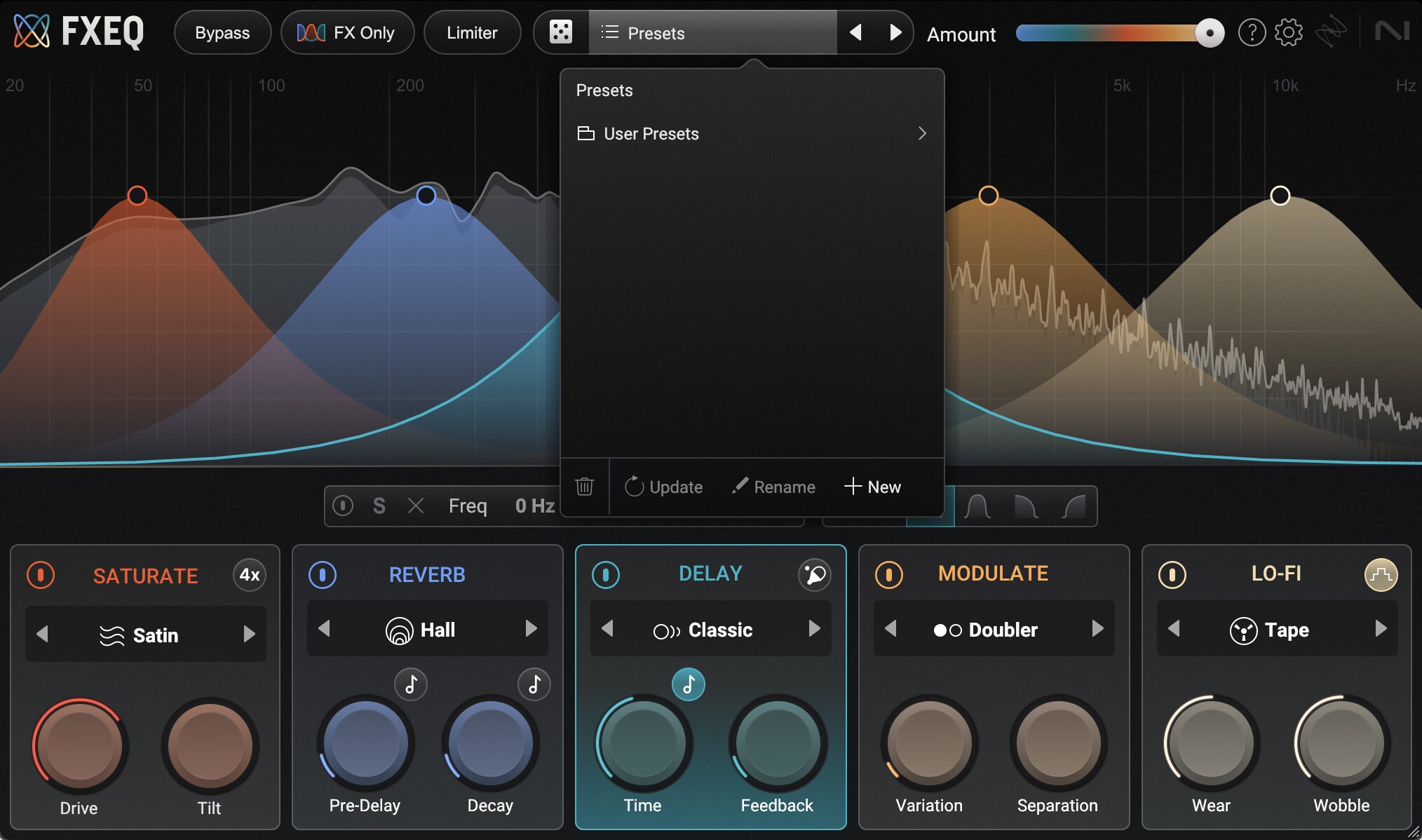Enable Delay Time tempo sync note

click(x=688, y=684)
